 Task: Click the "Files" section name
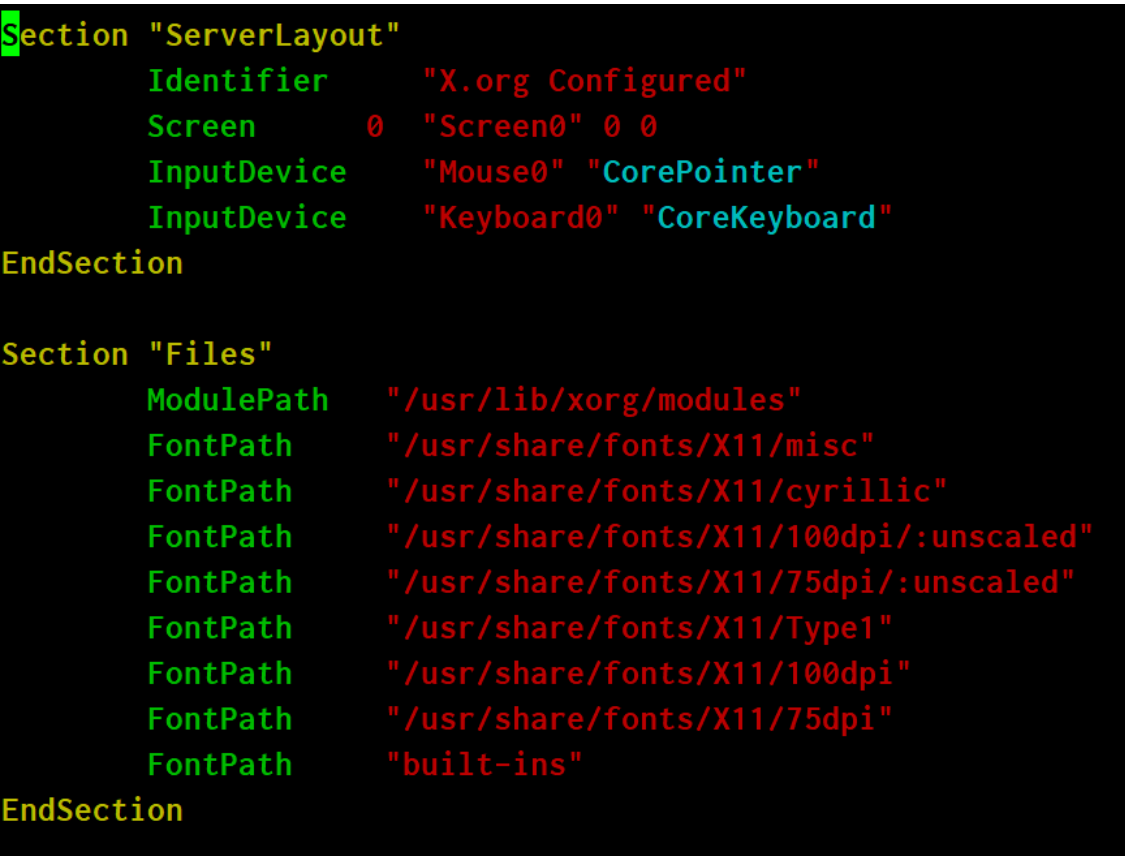point(210,354)
